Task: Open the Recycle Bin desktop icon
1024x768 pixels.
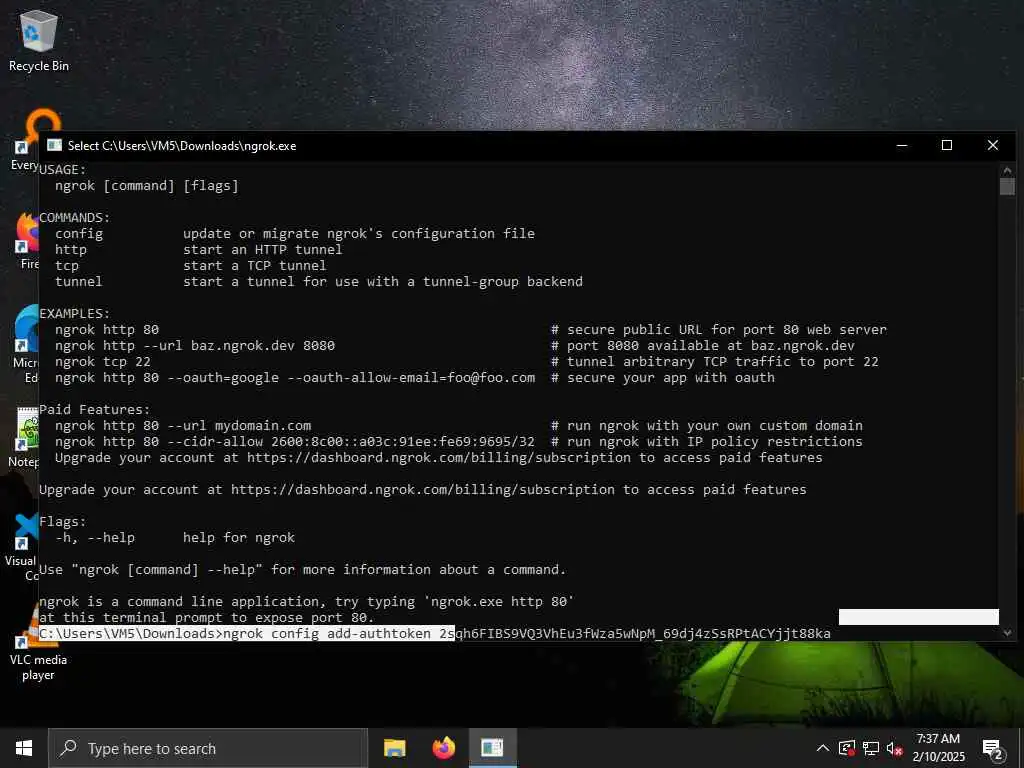Action: point(39,40)
